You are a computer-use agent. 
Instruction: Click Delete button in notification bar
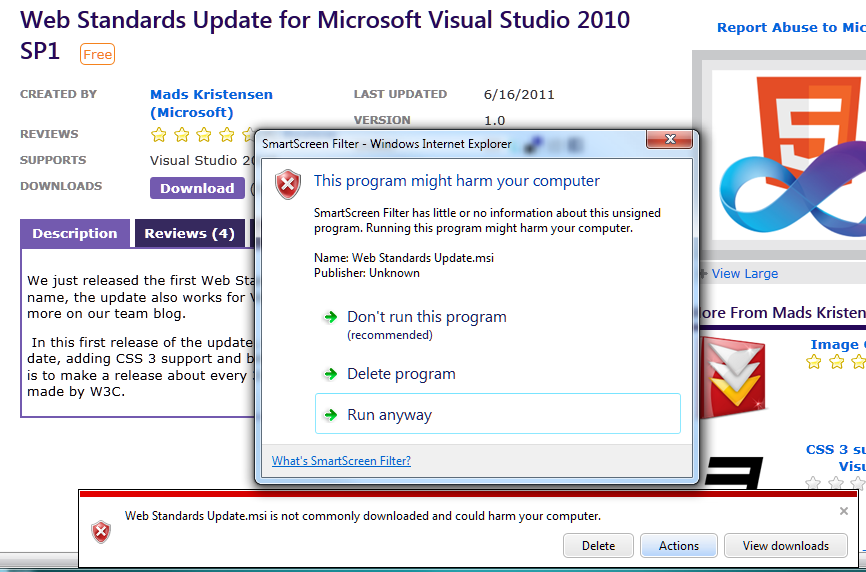point(598,545)
